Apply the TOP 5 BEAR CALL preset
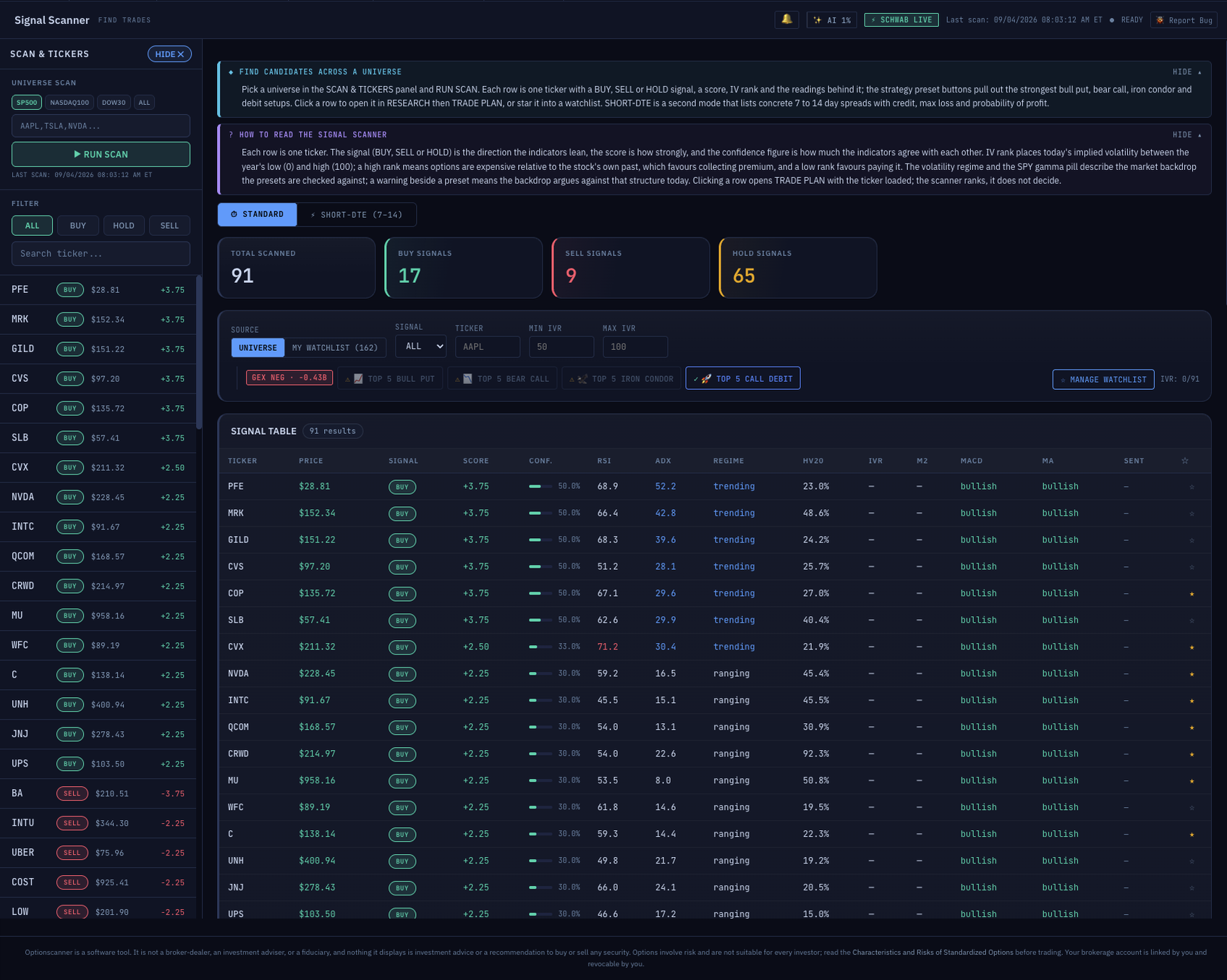The height and width of the screenshot is (980, 1227). click(x=501, y=378)
